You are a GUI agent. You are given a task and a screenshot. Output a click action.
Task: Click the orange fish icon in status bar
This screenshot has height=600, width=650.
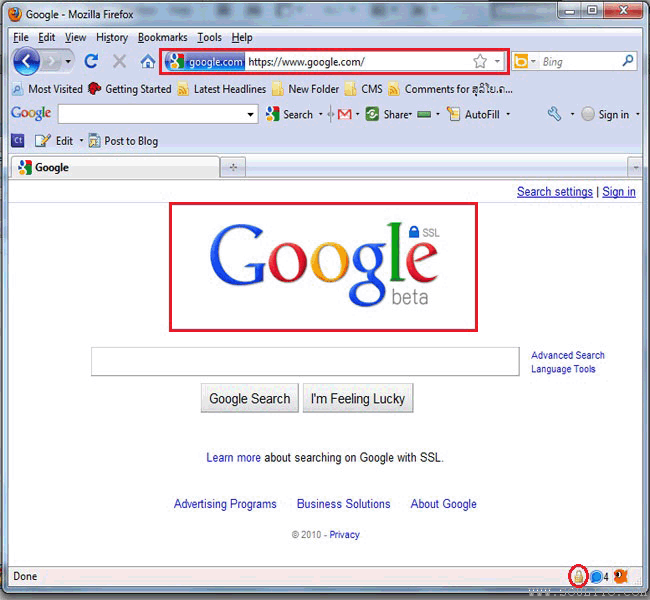point(621,576)
